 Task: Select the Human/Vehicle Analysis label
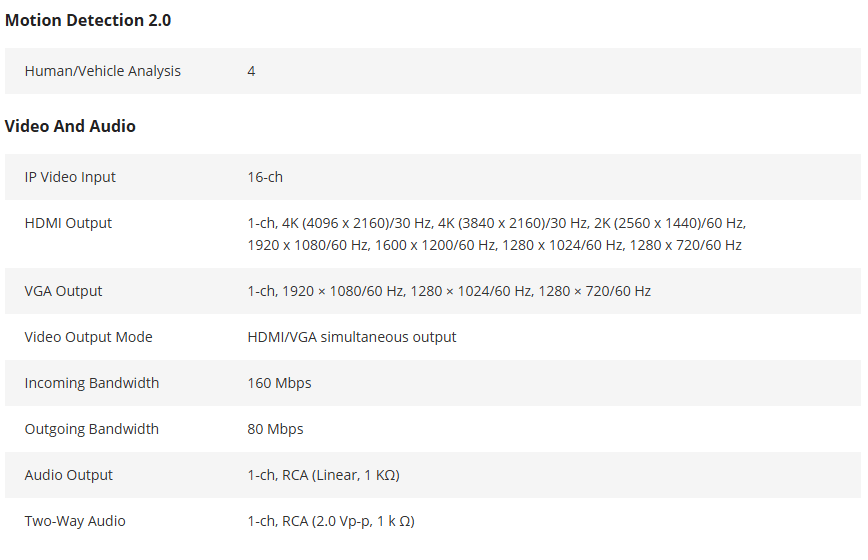tap(103, 71)
